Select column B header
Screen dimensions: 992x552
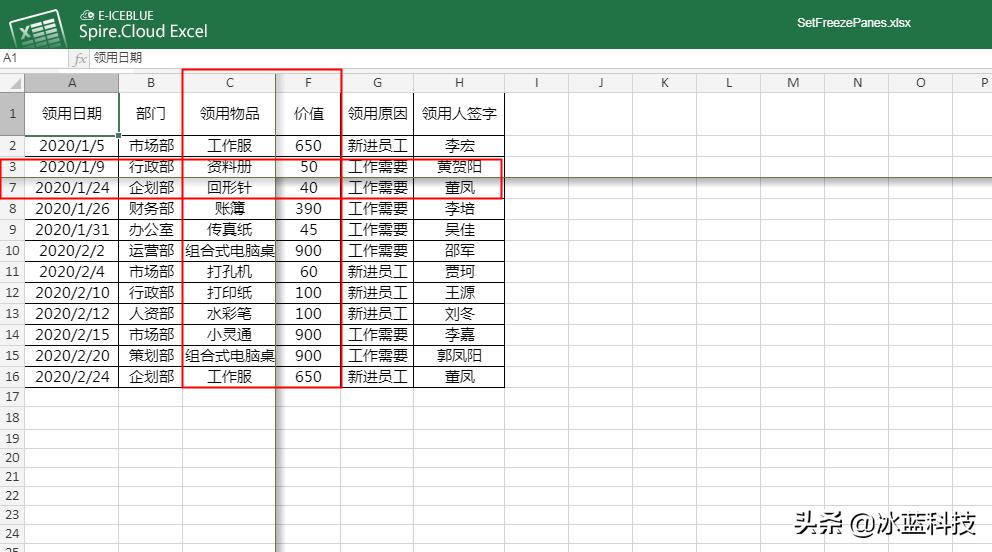point(151,83)
